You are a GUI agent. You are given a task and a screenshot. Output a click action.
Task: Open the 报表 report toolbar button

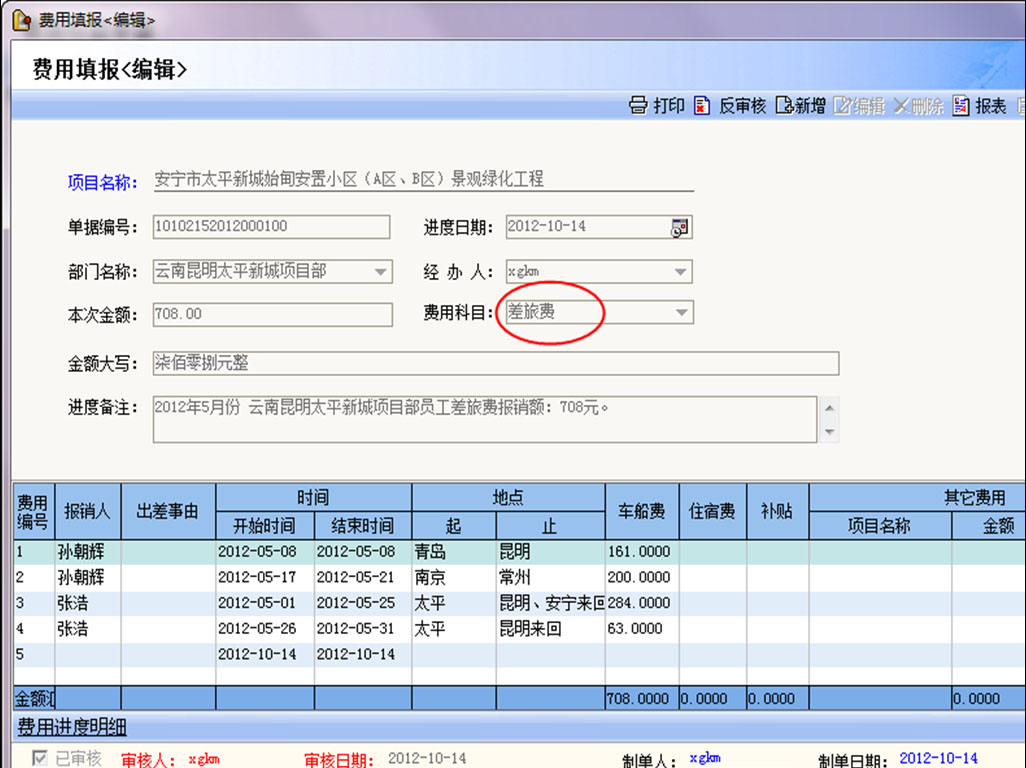point(979,106)
